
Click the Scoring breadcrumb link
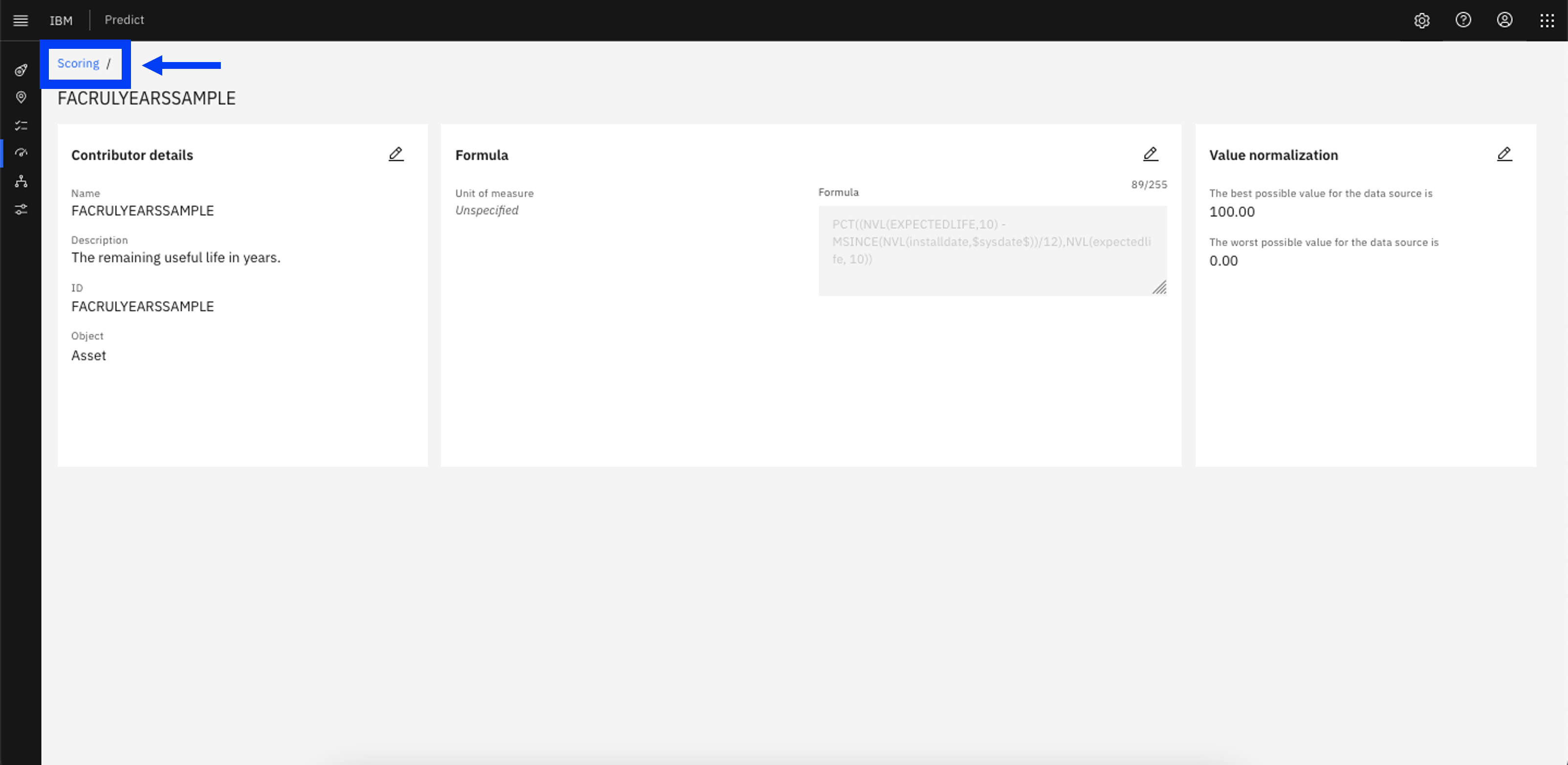(77, 63)
